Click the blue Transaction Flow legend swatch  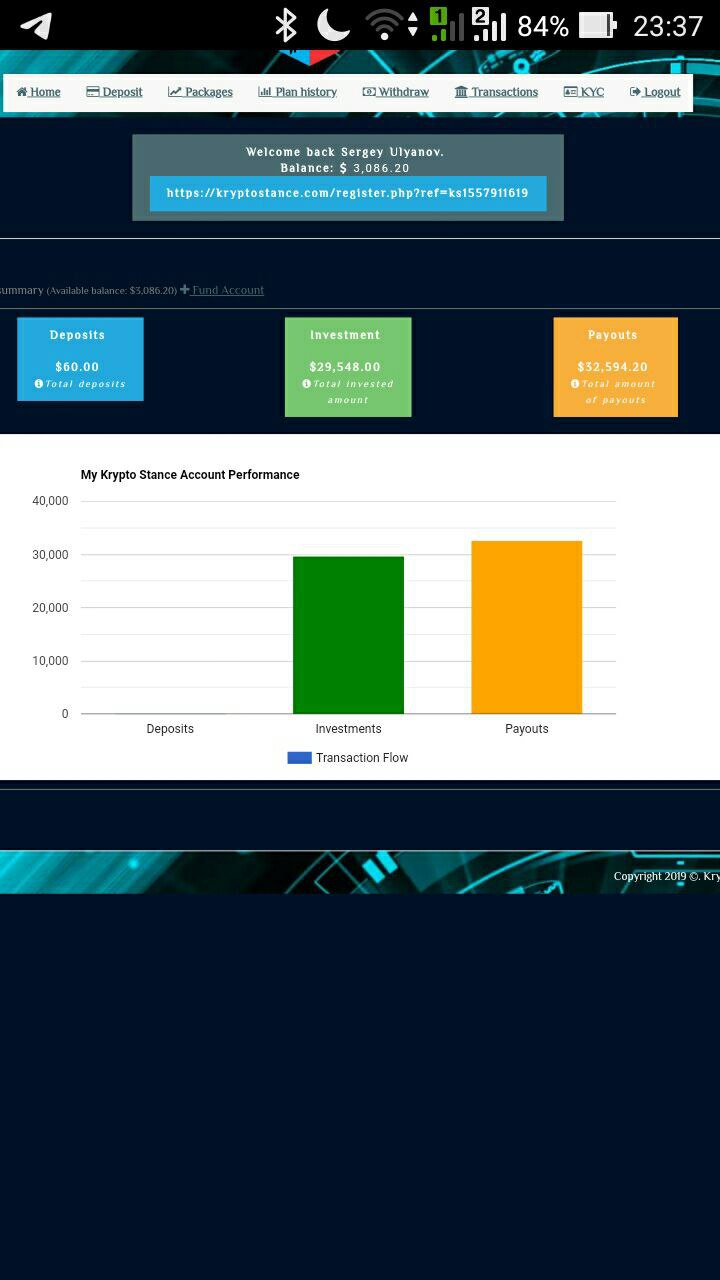[299, 758]
